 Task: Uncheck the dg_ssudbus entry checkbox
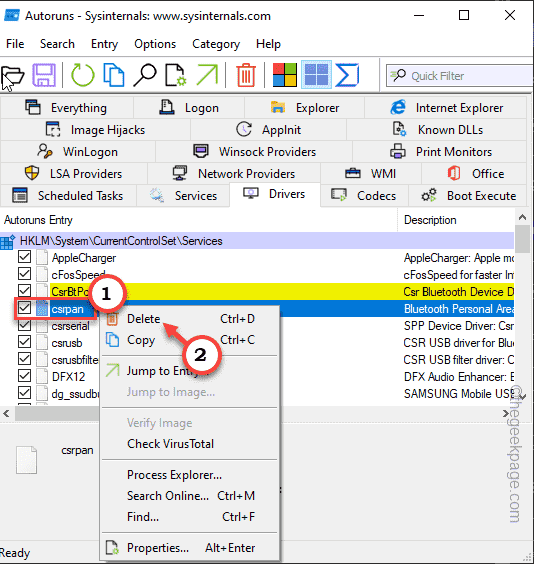pyautogui.click(x=24, y=393)
